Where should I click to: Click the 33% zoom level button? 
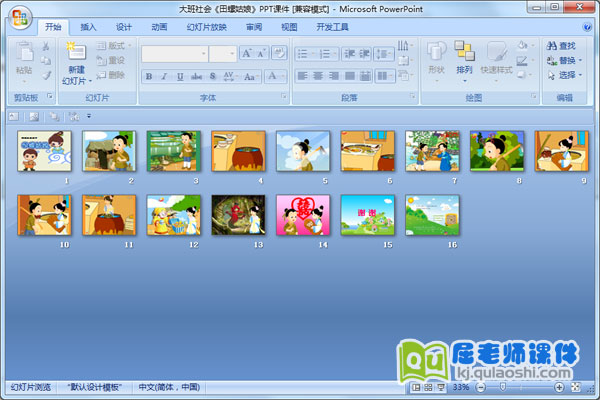[x=461, y=387]
